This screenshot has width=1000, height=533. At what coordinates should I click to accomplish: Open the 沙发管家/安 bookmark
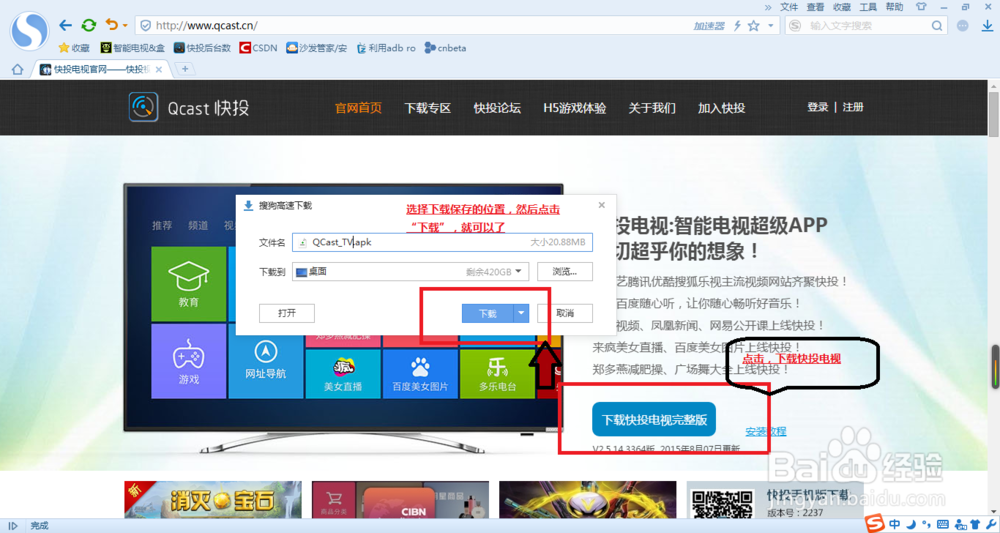pos(316,48)
